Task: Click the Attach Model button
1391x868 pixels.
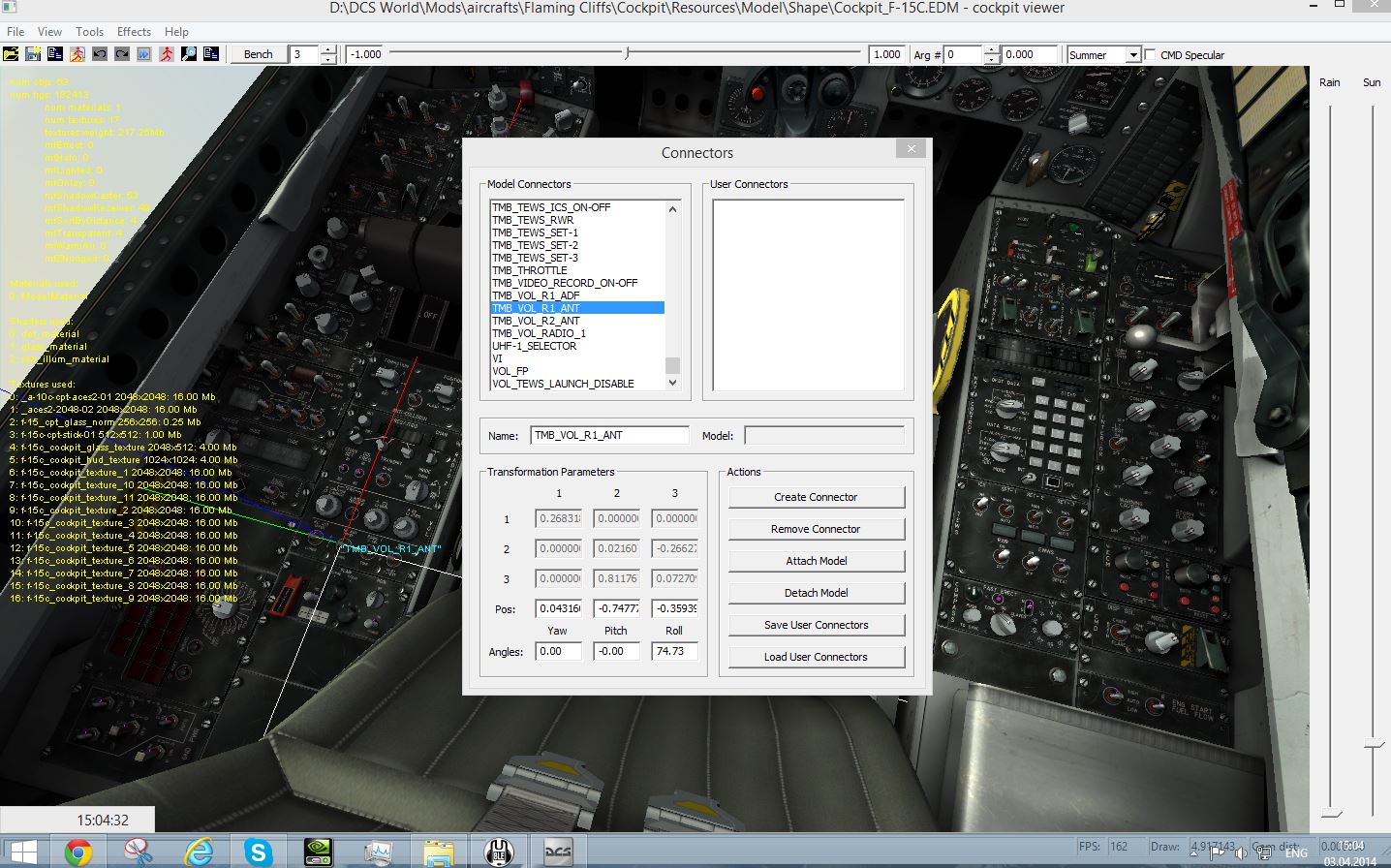Action: click(817, 561)
